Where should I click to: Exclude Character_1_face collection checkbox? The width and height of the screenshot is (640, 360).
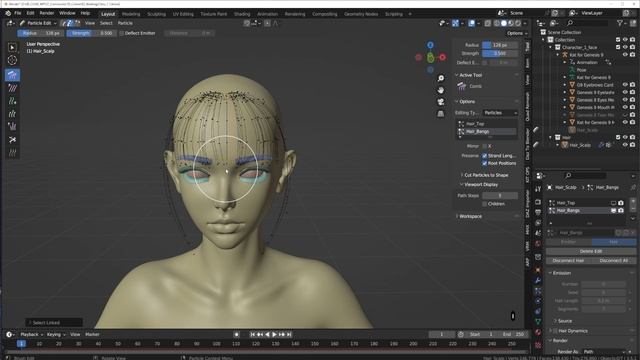[x=618, y=47]
